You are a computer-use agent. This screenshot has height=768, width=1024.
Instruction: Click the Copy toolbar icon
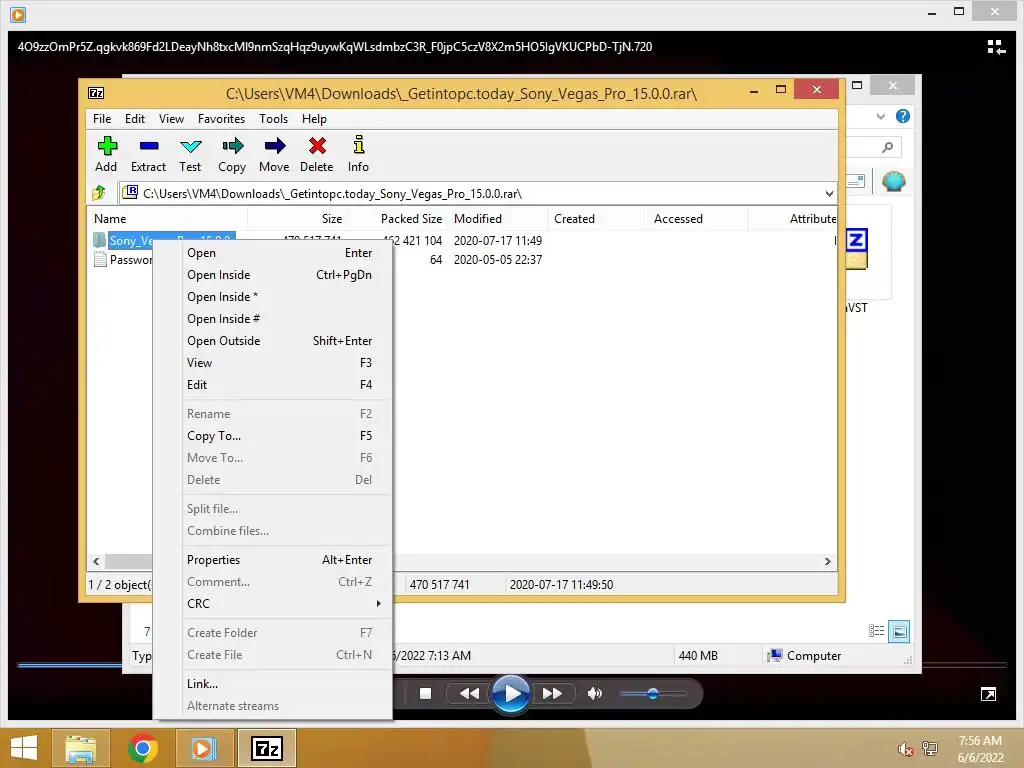click(x=232, y=146)
